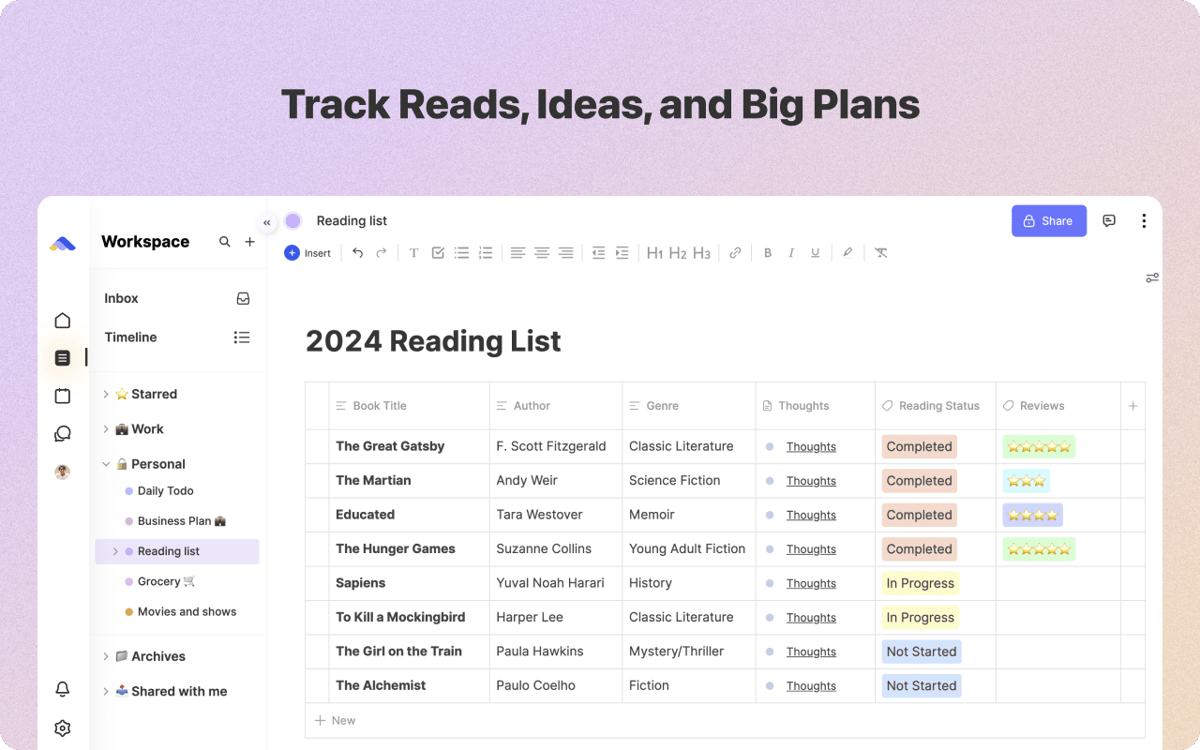Open Inbox in the sidebar
1200x750 pixels.
click(122, 298)
